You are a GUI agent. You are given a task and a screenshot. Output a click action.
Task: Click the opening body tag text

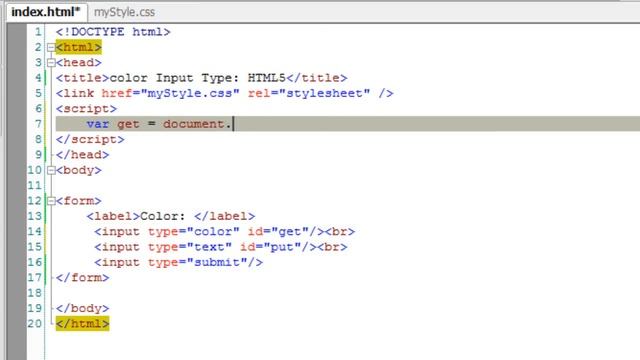point(78,170)
